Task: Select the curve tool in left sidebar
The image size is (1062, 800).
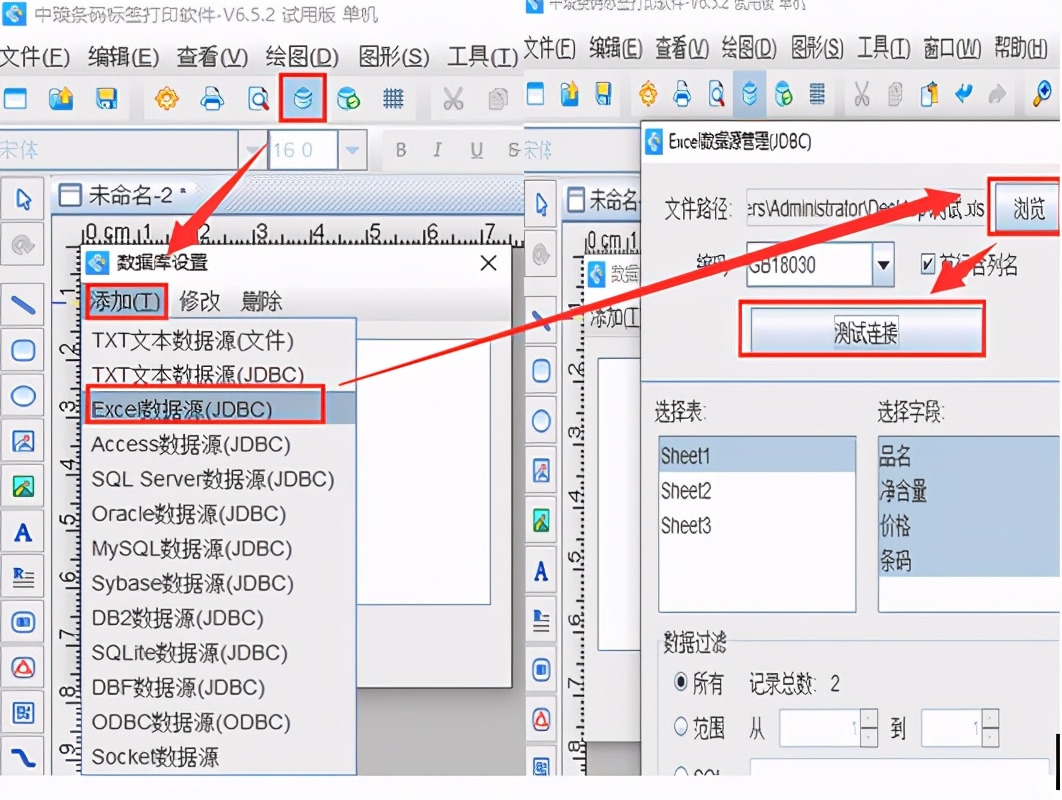Action: 23,757
